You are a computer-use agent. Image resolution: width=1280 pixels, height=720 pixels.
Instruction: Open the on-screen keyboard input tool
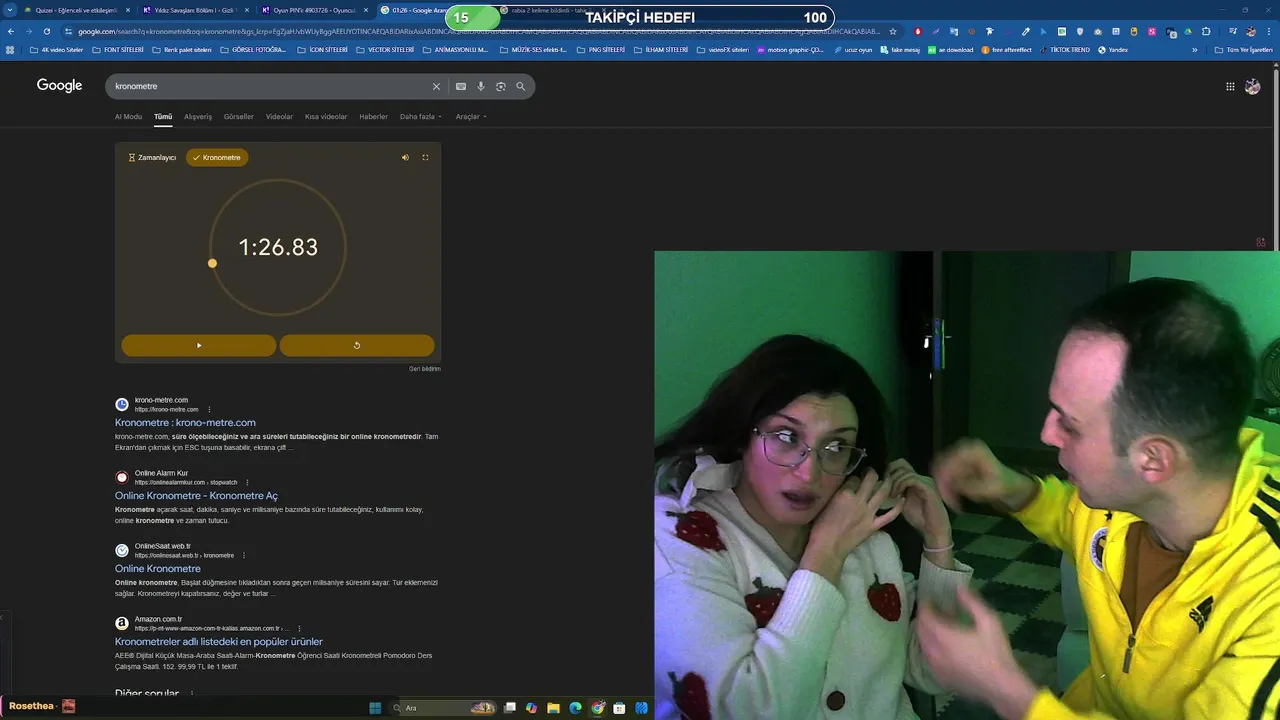click(x=460, y=86)
